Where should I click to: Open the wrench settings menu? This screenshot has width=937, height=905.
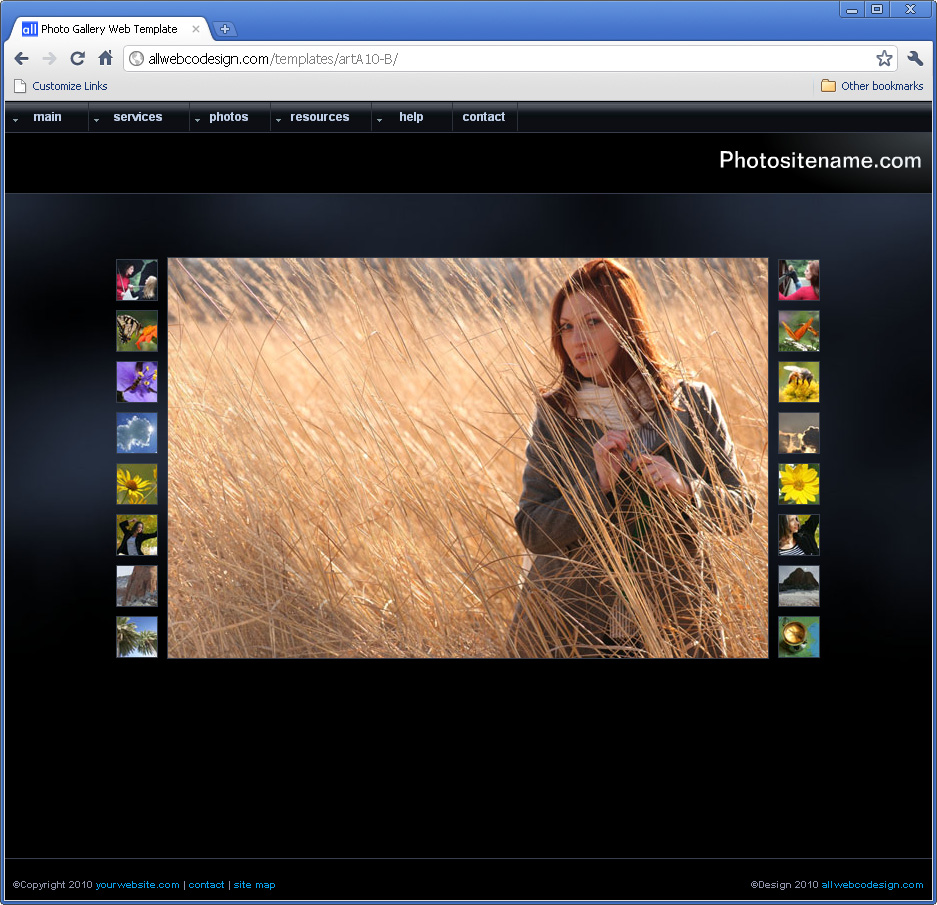click(x=915, y=59)
